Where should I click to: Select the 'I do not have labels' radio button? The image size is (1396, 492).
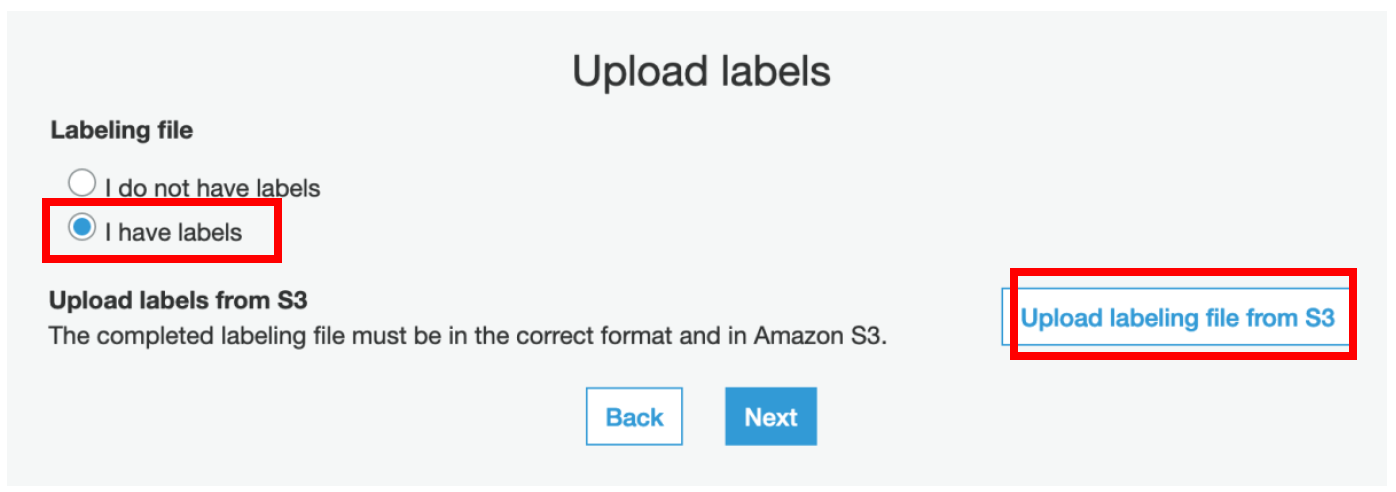coord(82,184)
